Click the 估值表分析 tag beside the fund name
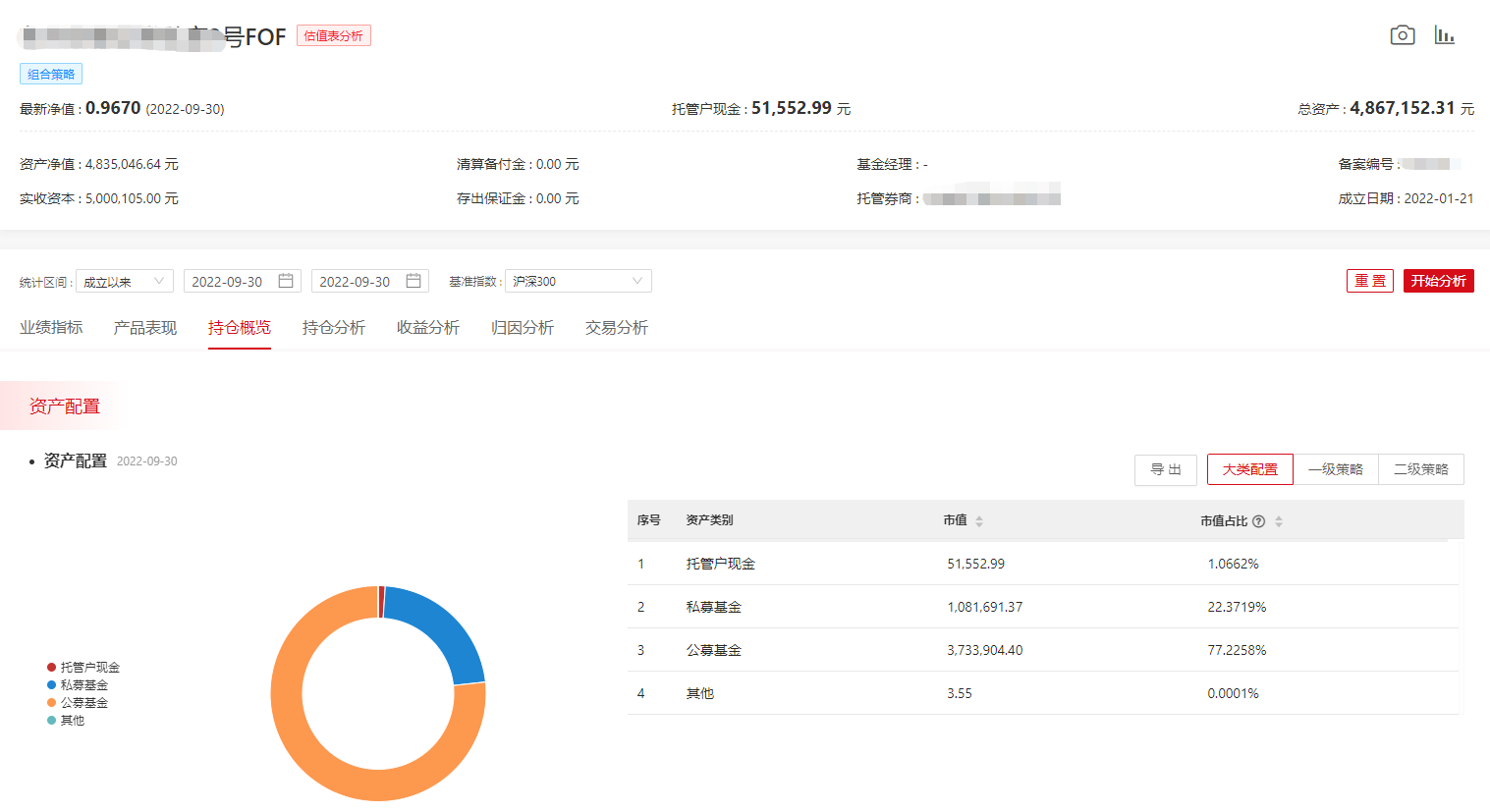The image size is (1490, 812). point(334,35)
